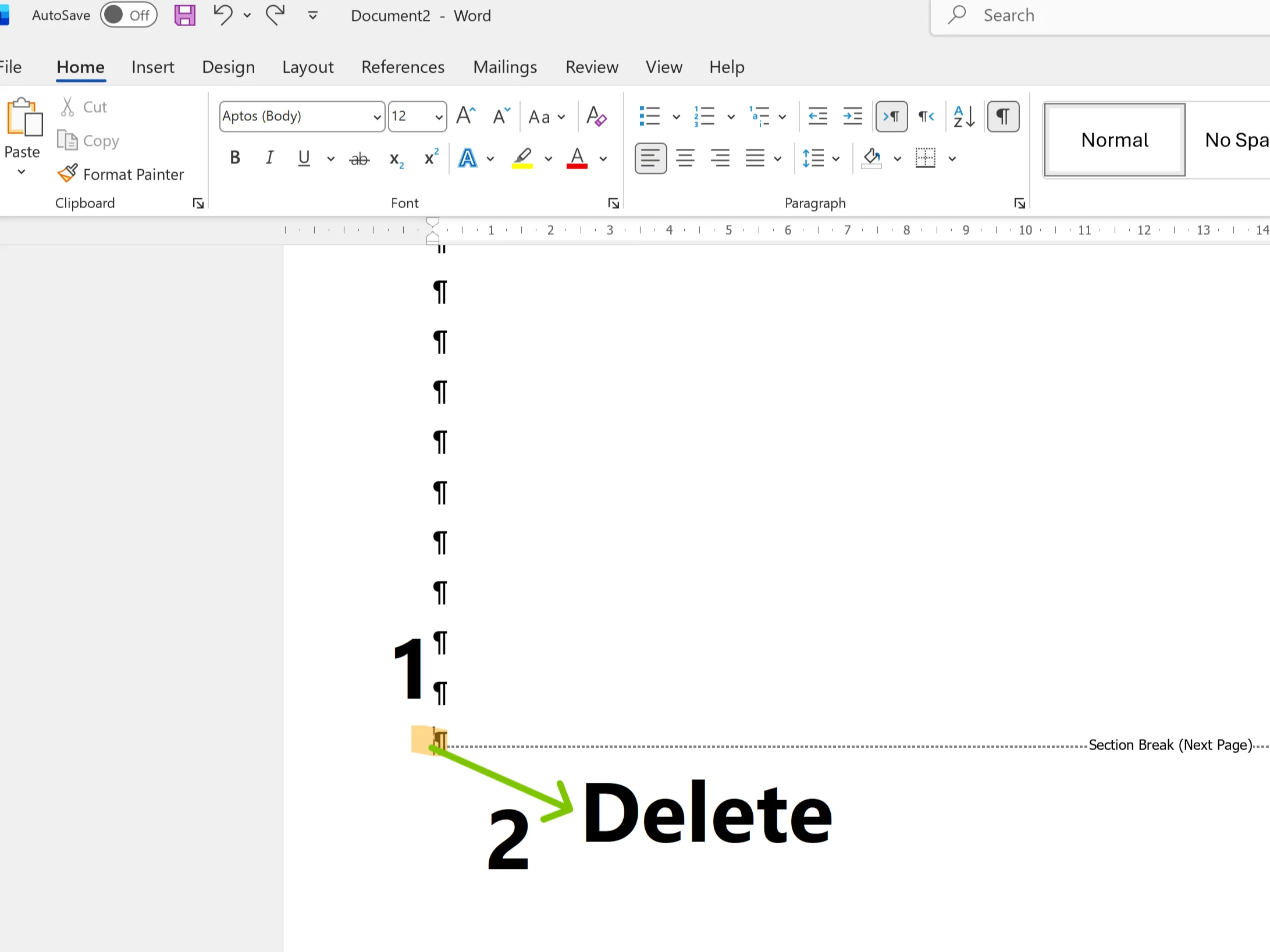Image resolution: width=1270 pixels, height=952 pixels.
Task: Toggle Show/Hide paragraph marks
Action: 1003,116
